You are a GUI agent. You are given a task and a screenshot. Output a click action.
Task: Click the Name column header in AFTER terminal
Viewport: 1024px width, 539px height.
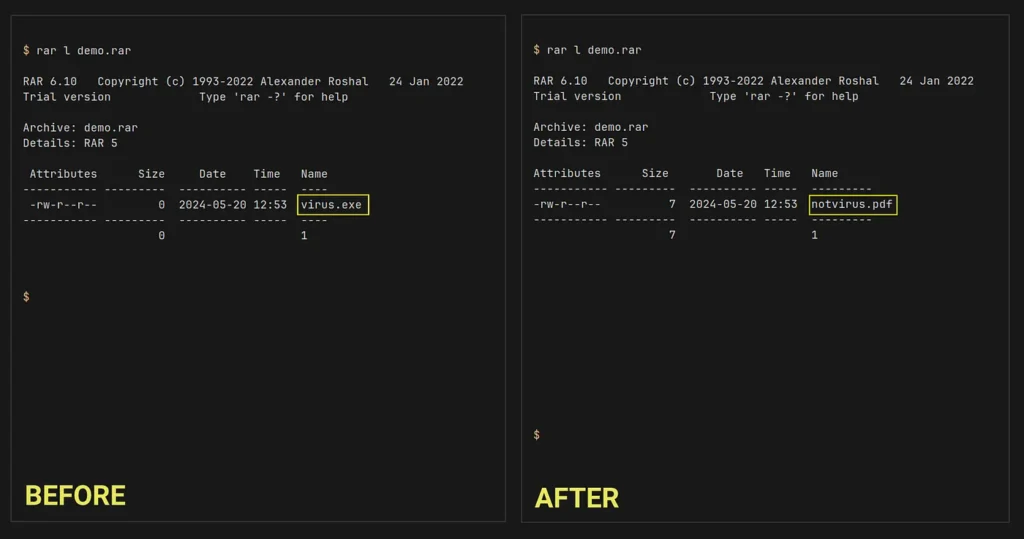pos(824,173)
